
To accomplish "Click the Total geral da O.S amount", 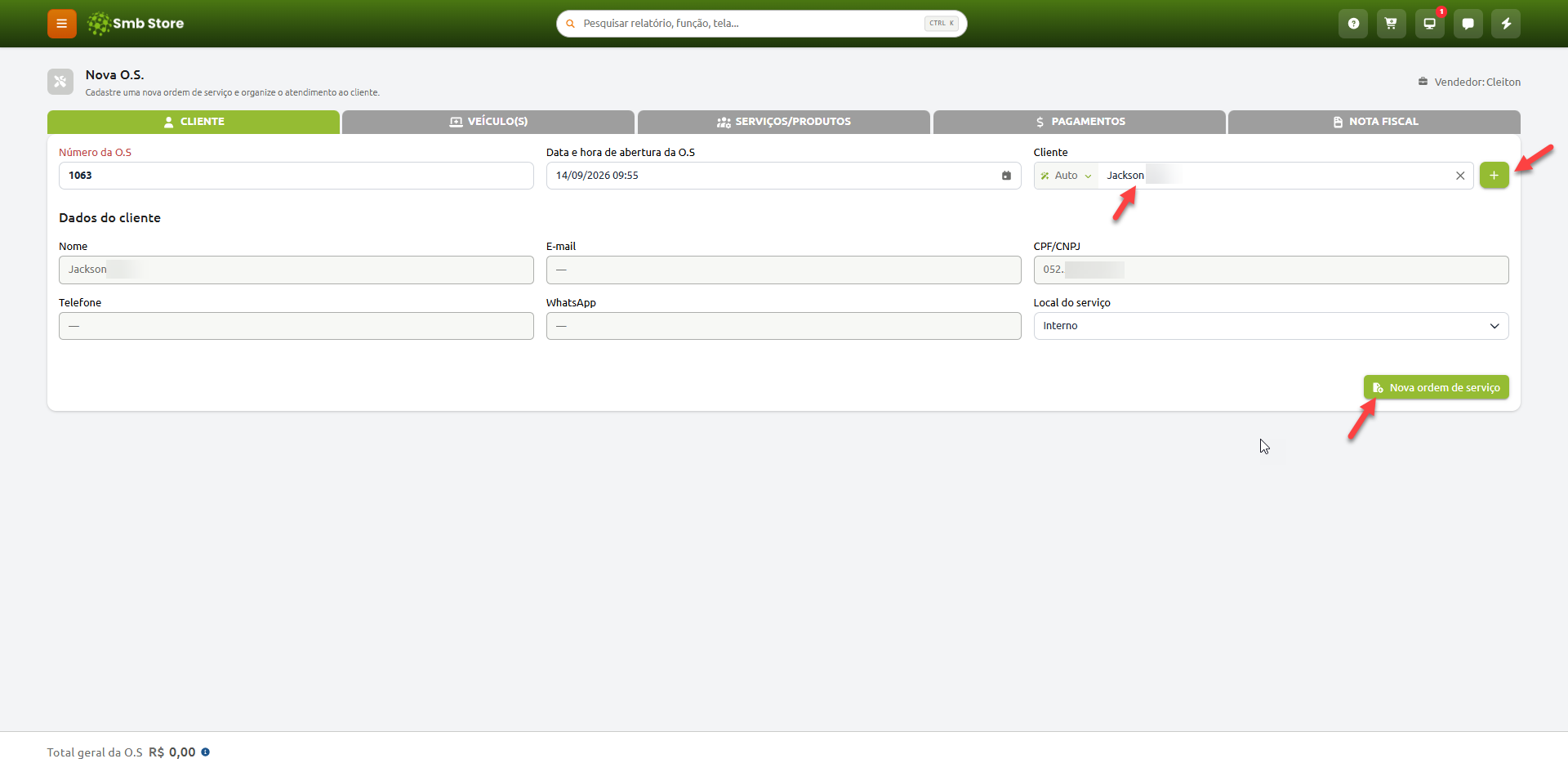I will coord(172,752).
